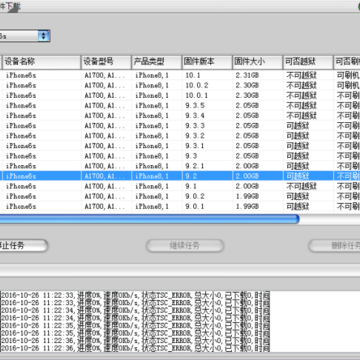This screenshot has height=360, width=360.
Task: Sort by 设备名称 column header
Action: (42, 62)
